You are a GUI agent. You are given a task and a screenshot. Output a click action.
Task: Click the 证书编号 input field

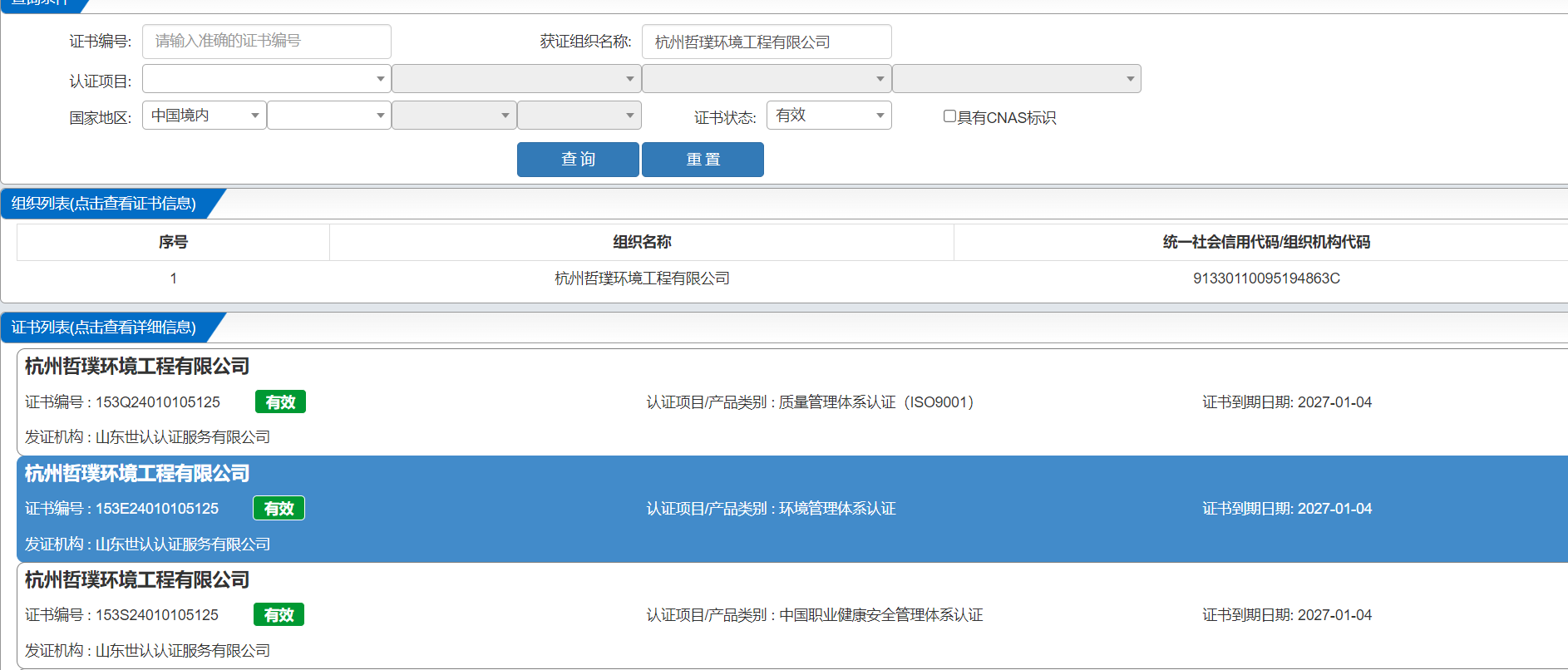coord(266,42)
